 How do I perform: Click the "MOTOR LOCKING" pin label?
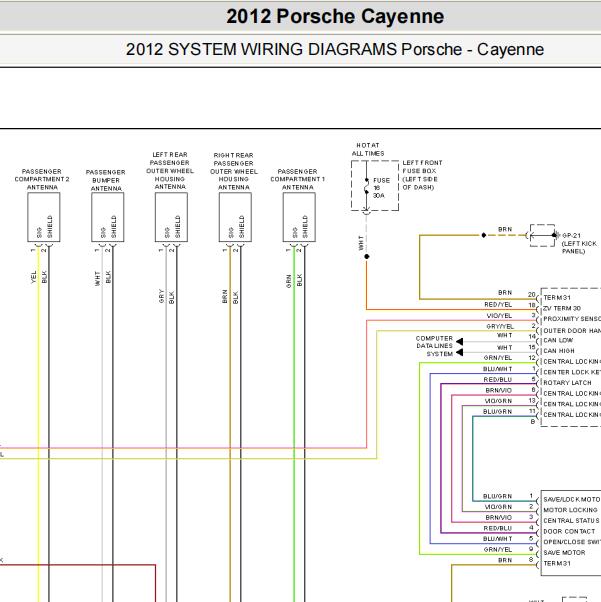(x=570, y=510)
